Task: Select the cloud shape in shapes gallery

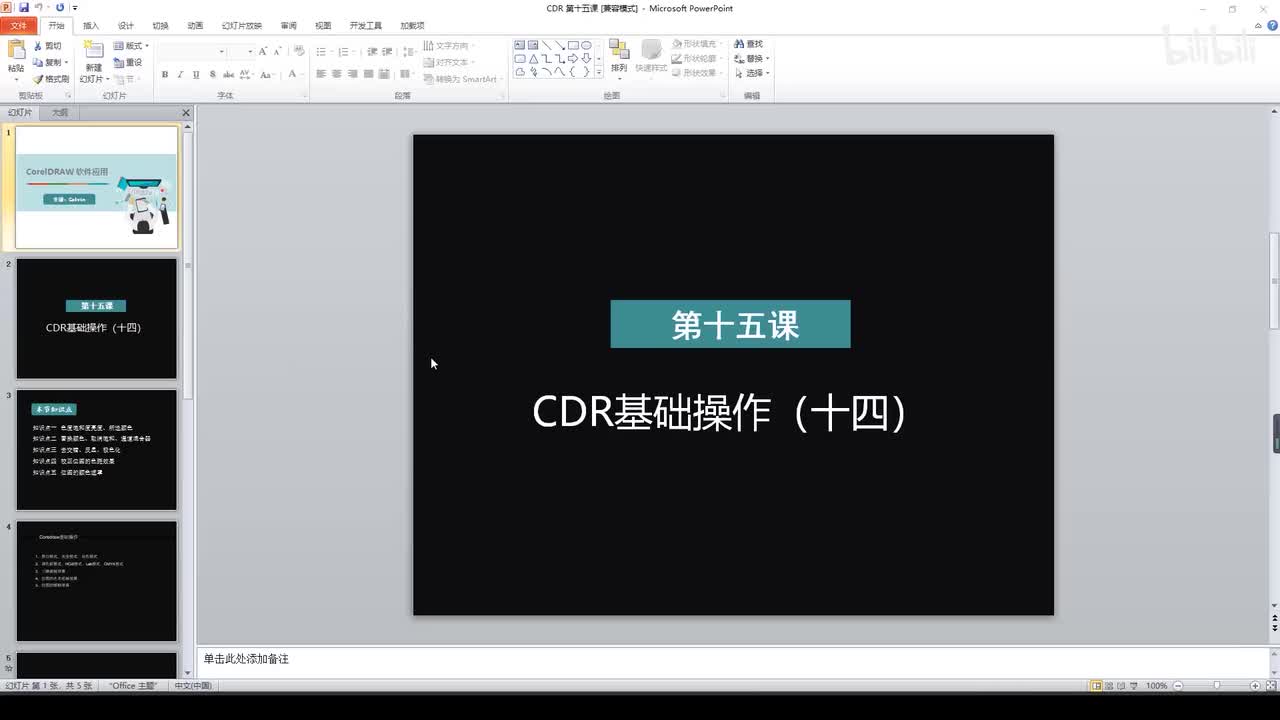Action: [520, 72]
